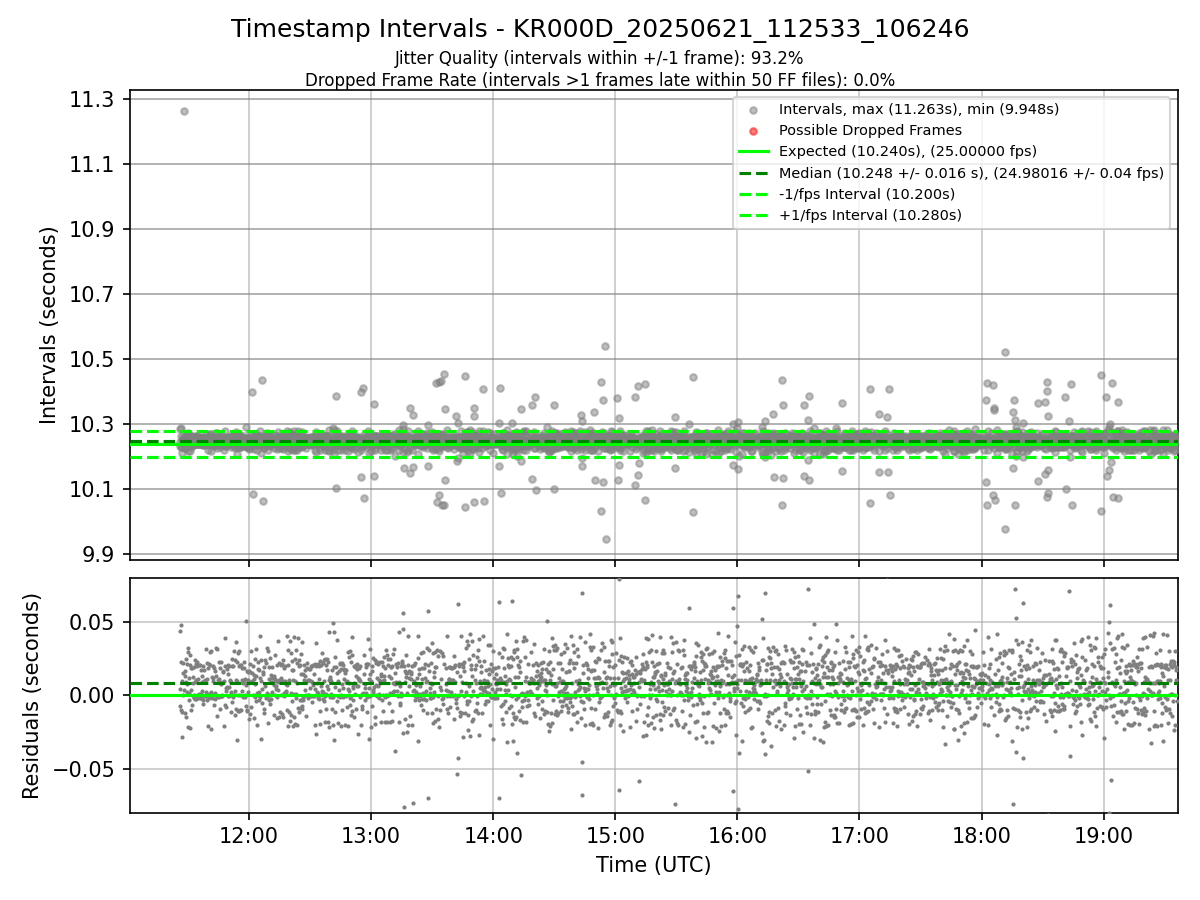The width and height of the screenshot is (1200, 900).
Task: Select the "Jitter Quality (intervals within +/-1 frame): 93.2%" subtitle
Action: click(x=599, y=59)
